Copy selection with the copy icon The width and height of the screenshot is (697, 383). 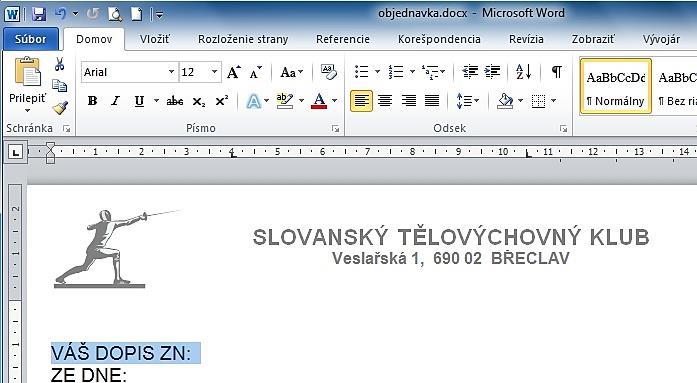coord(60,85)
